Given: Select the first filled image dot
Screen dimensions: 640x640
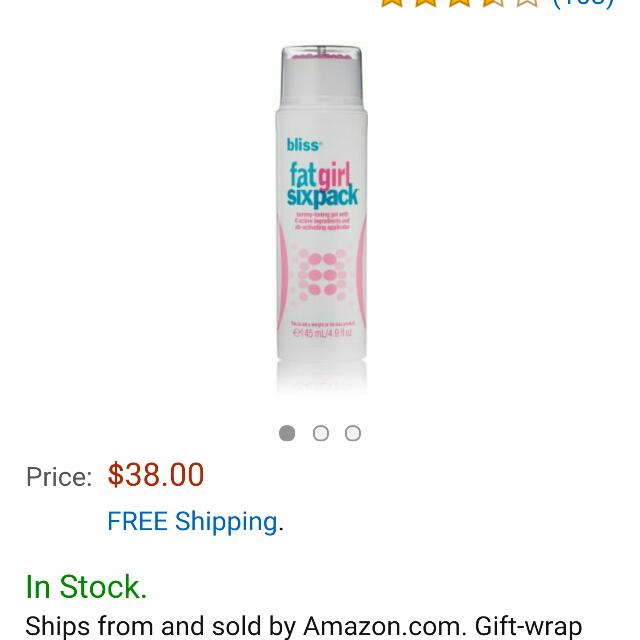Looking at the screenshot, I should click(x=287, y=433).
